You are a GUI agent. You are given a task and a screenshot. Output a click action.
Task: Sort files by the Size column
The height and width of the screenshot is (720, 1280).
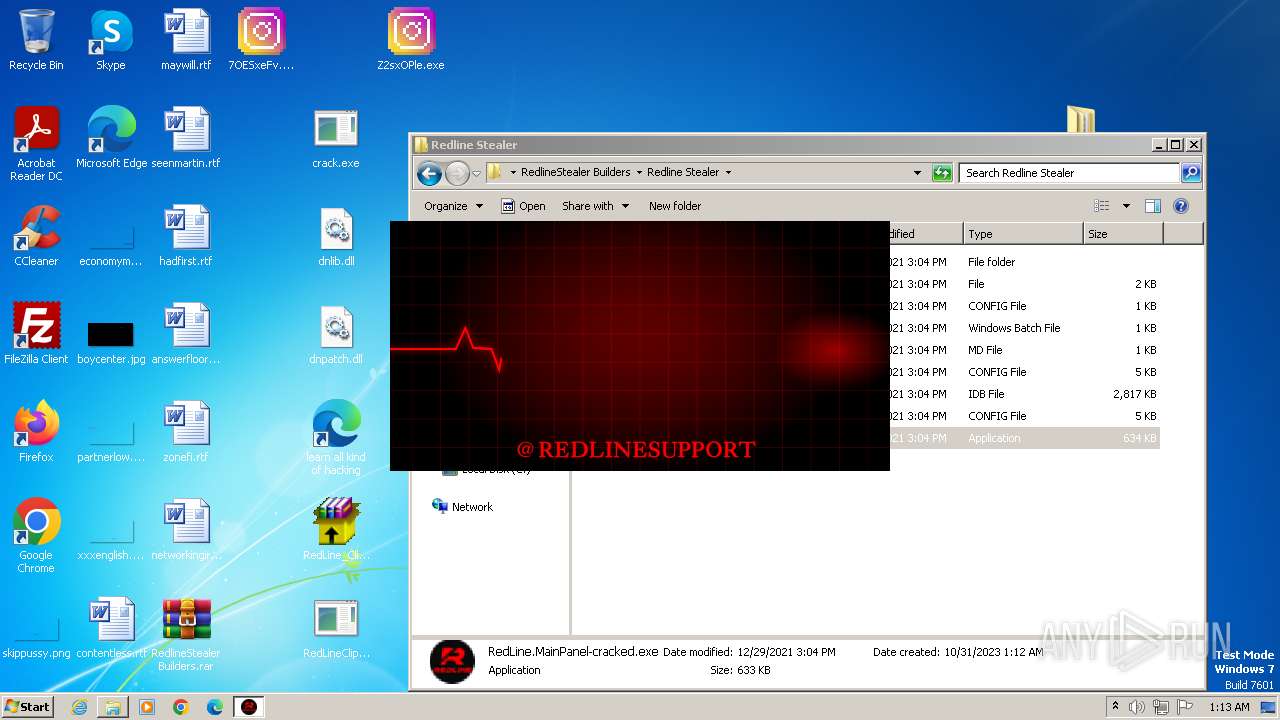click(x=1123, y=234)
